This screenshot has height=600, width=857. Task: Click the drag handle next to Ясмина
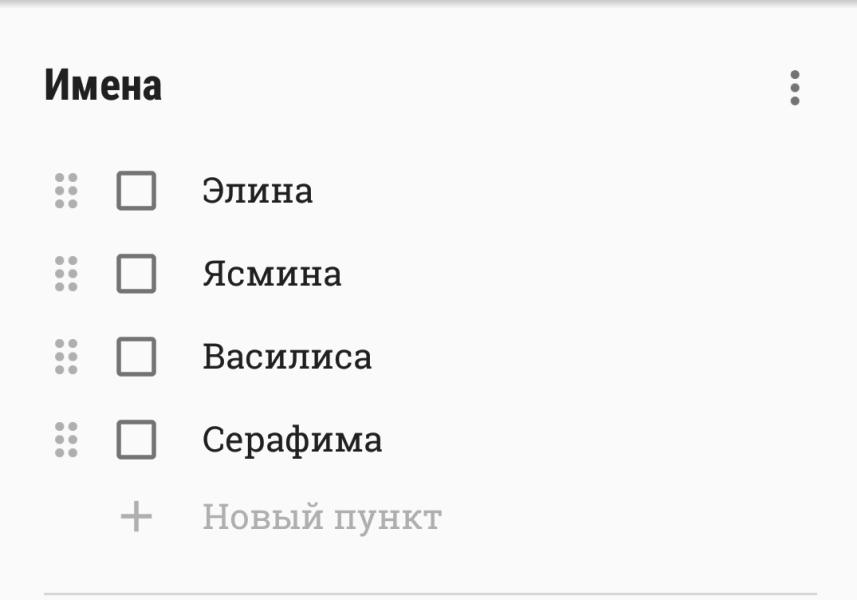tap(66, 274)
